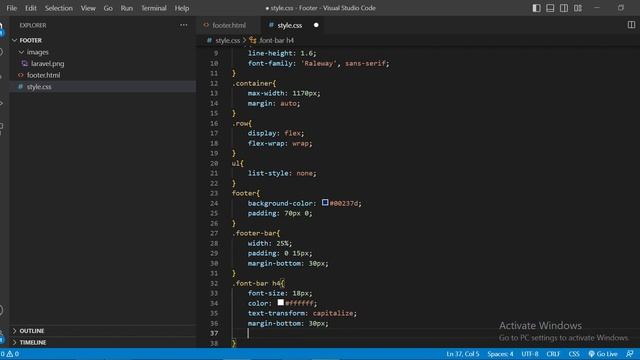This screenshot has height=360, width=640.
Task: Click line number 37 in gutter
Action: tap(214, 333)
